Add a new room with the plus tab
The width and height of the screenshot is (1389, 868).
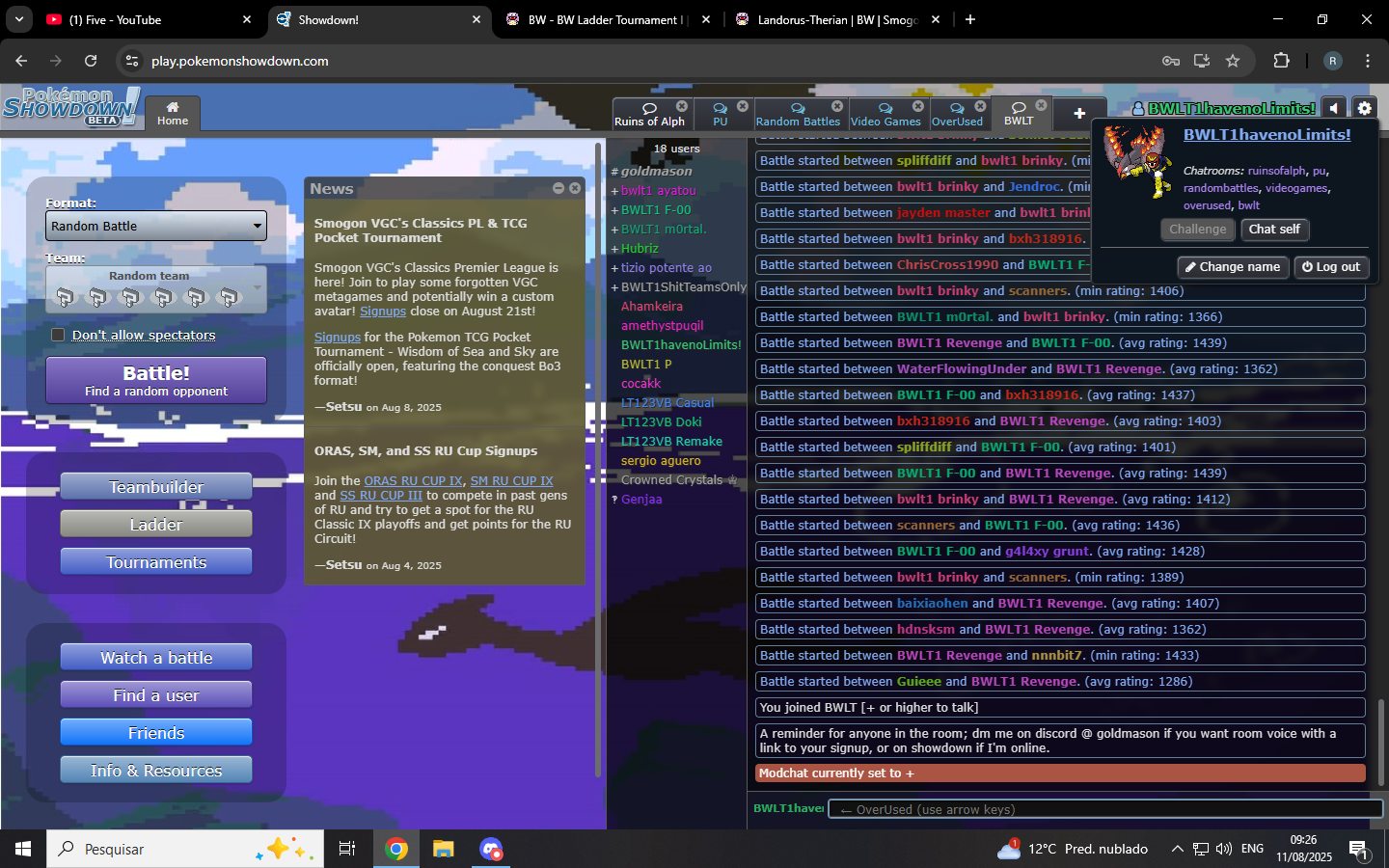(x=1079, y=114)
